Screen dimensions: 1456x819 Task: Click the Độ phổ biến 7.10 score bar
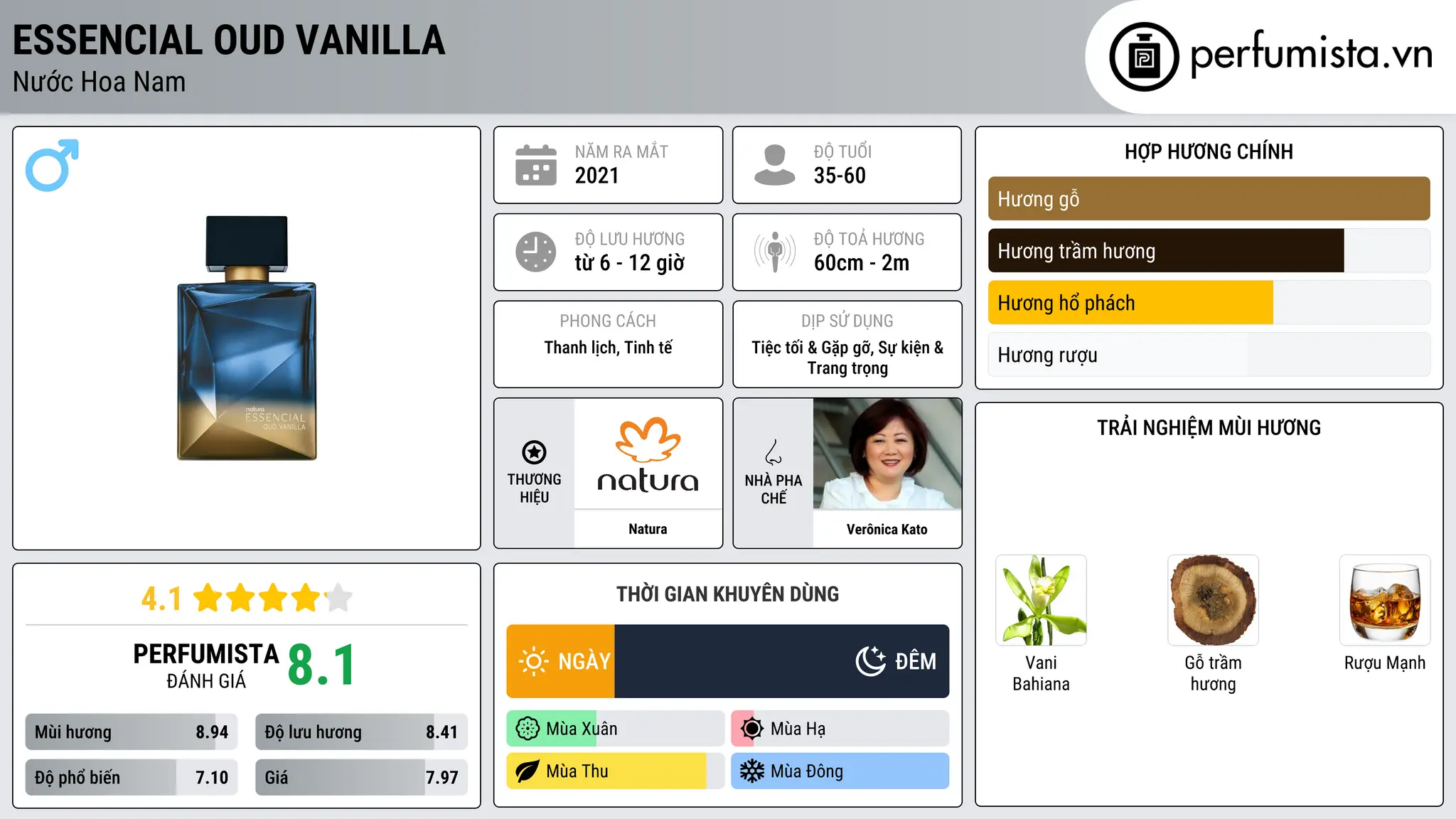click(x=132, y=777)
